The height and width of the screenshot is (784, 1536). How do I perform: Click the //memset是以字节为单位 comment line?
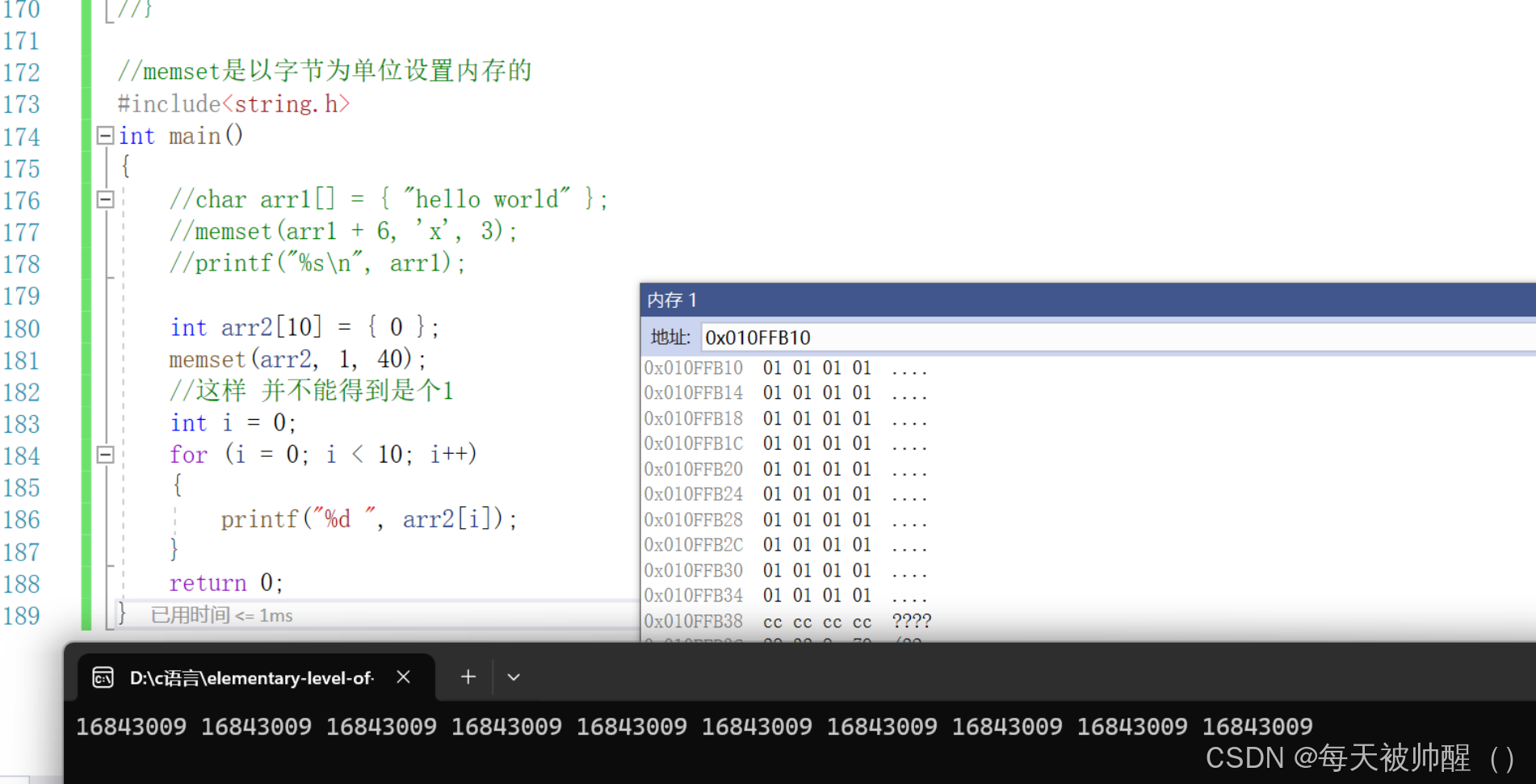click(325, 71)
